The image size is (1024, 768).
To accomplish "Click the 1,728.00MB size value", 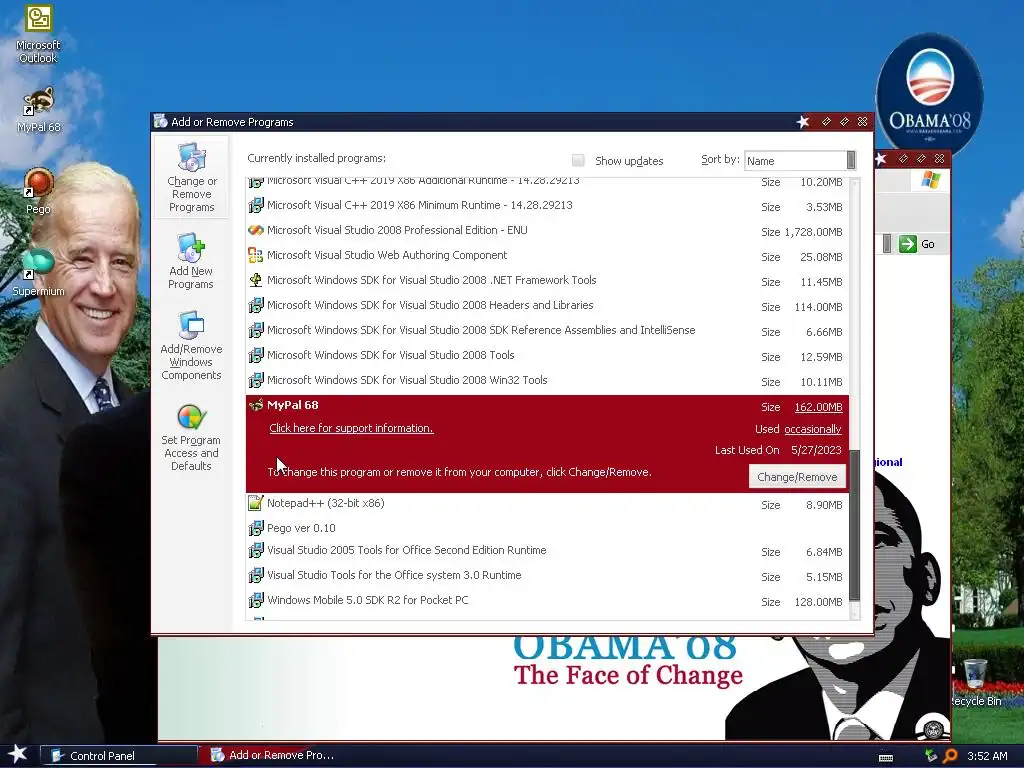I will pyautogui.click(x=813, y=232).
